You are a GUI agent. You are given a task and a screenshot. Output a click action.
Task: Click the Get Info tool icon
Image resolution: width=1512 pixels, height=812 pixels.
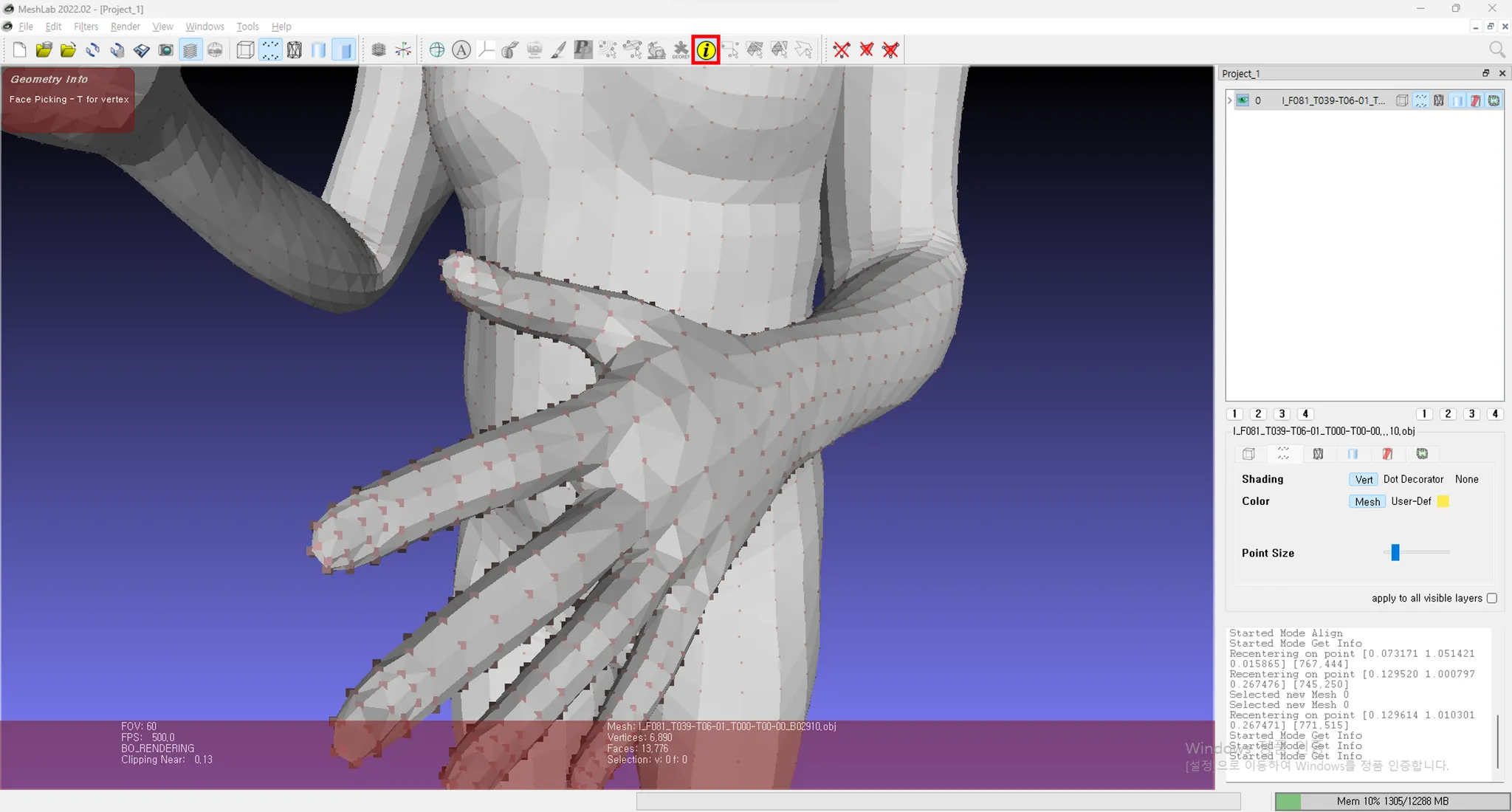pyautogui.click(x=705, y=50)
